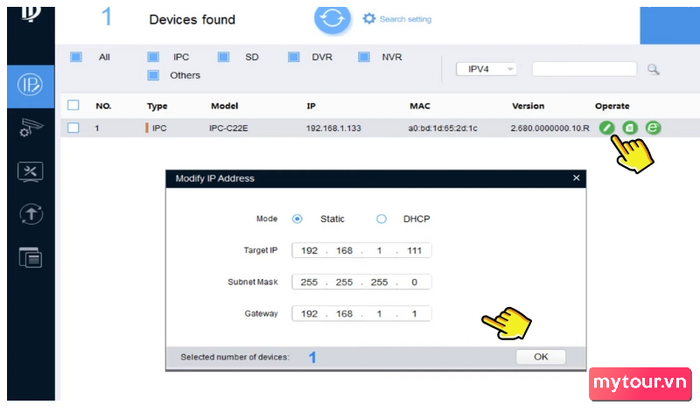Click the Search setting gear icon
The image size is (700, 411).
[369, 19]
